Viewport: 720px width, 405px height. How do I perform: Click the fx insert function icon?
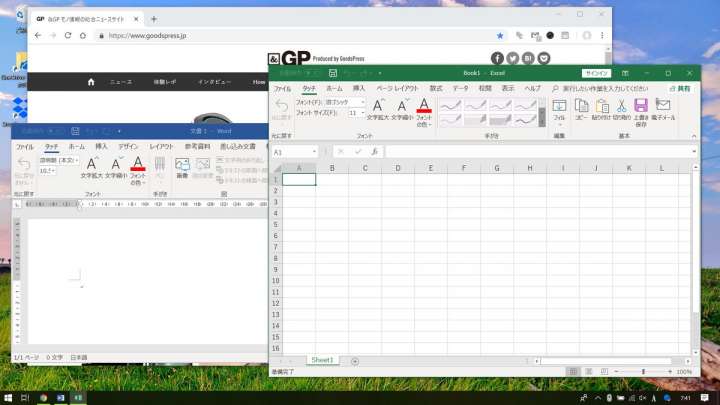click(375, 152)
